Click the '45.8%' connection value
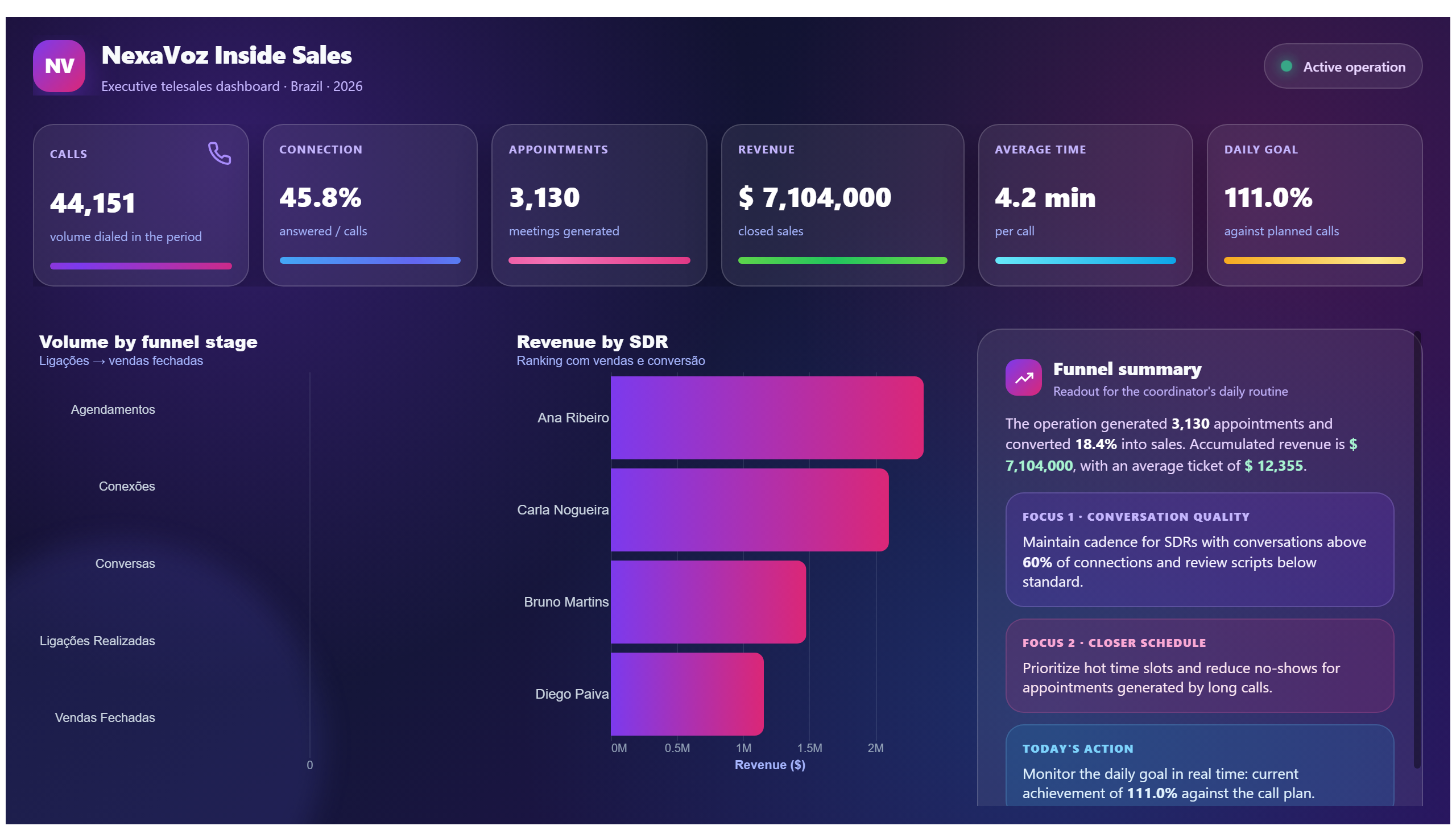Image resolution: width=1456 pixels, height=830 pixels. click(321, 198)
